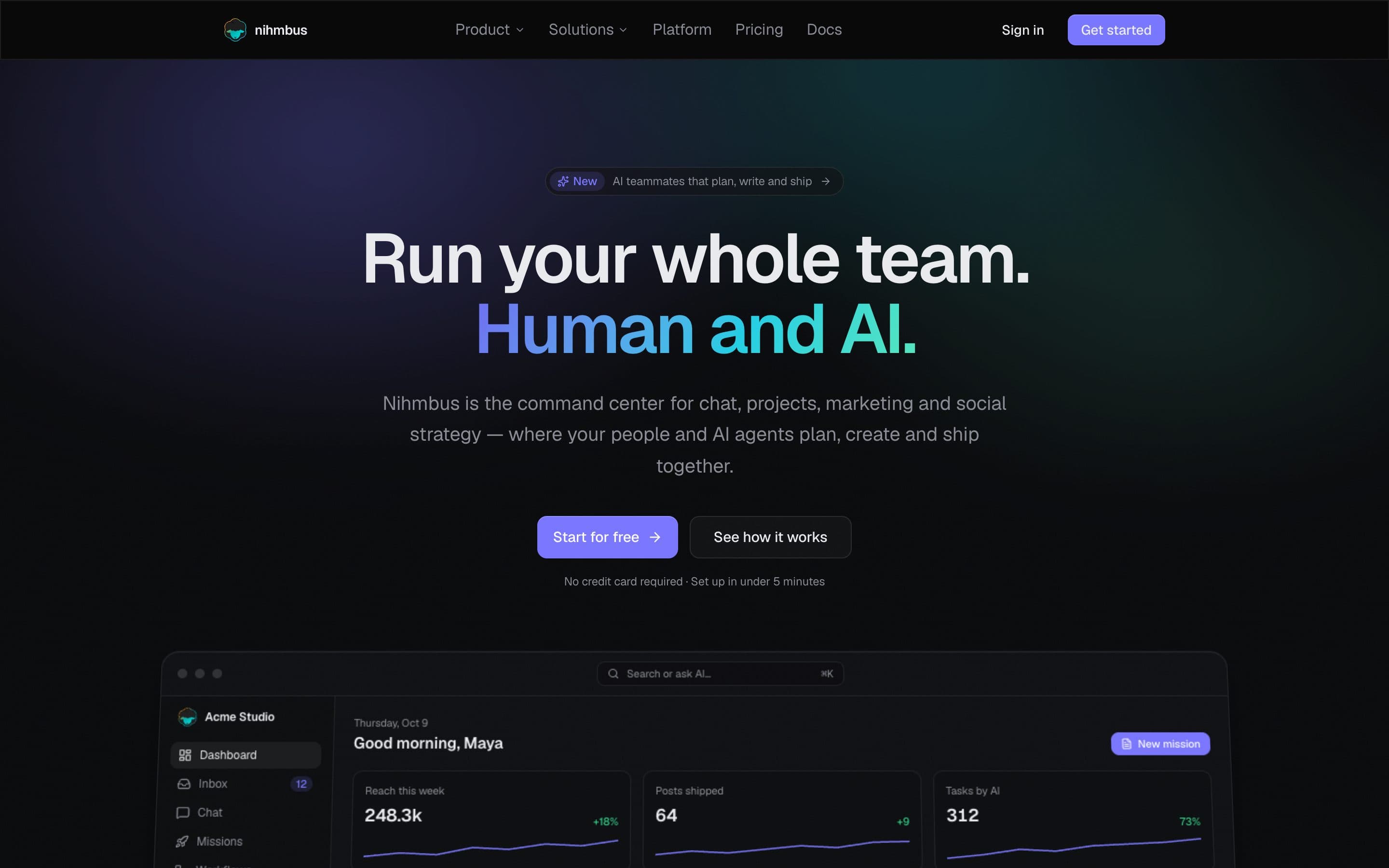The image size is (1389, 868).
Task: Click the arrow icon on Start for free
Action: tap(655, 537)
